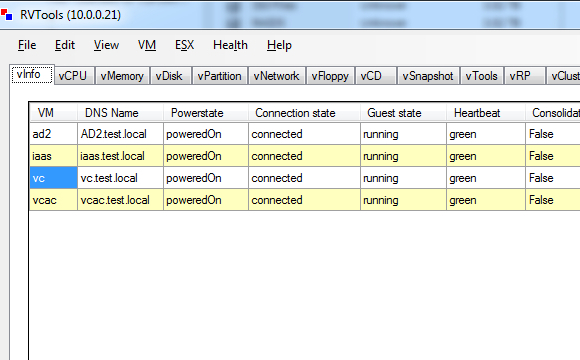The image size is (580, 360).
Task: Switch to the vTools tab
Action: click(481, 76)
